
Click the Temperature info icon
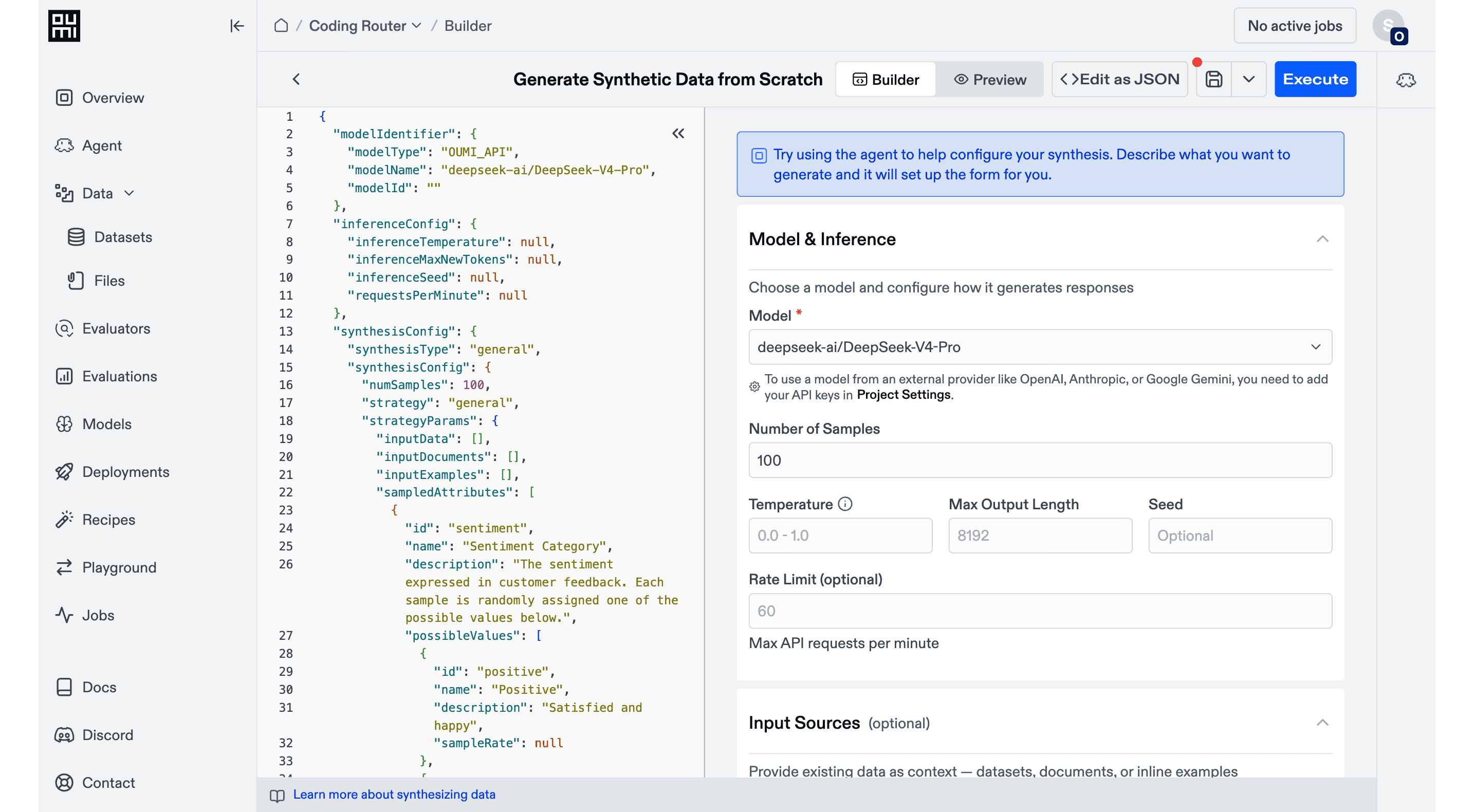[x=844, y=504]
